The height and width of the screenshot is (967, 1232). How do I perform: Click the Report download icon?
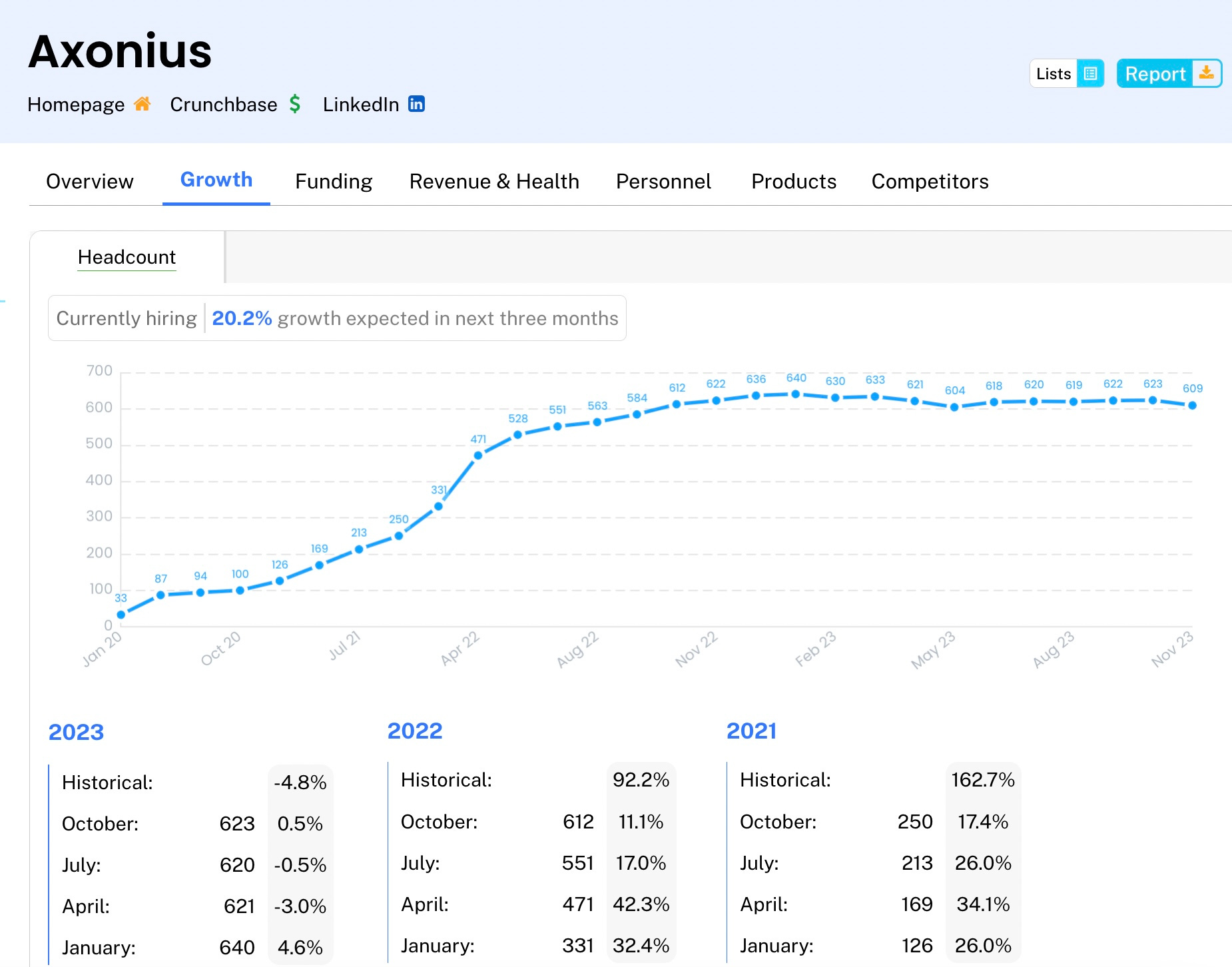(x=1206, y=73)
